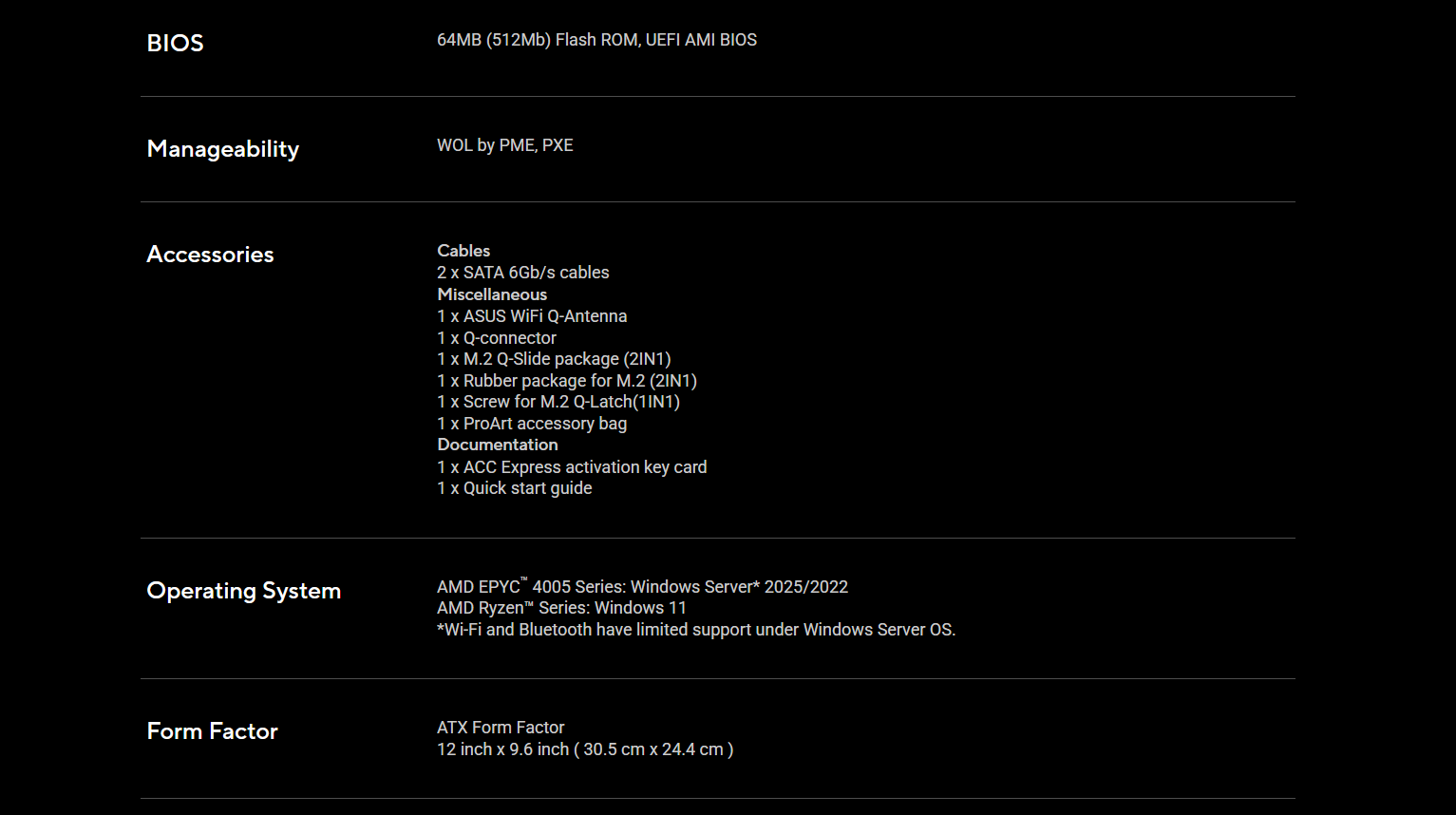Click the 1 x Q-connector line
This screenshot has height=815, width=1456.
click(497, 338)
